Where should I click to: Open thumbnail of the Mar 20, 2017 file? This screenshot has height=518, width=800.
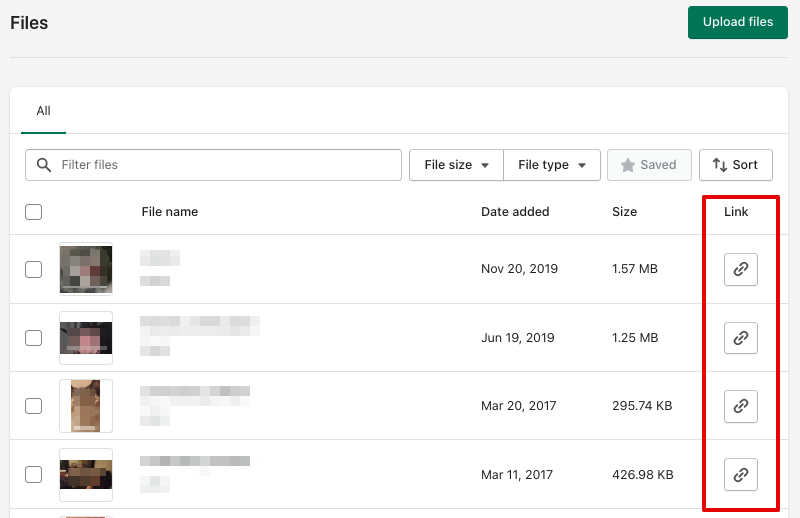click(86, 406)
